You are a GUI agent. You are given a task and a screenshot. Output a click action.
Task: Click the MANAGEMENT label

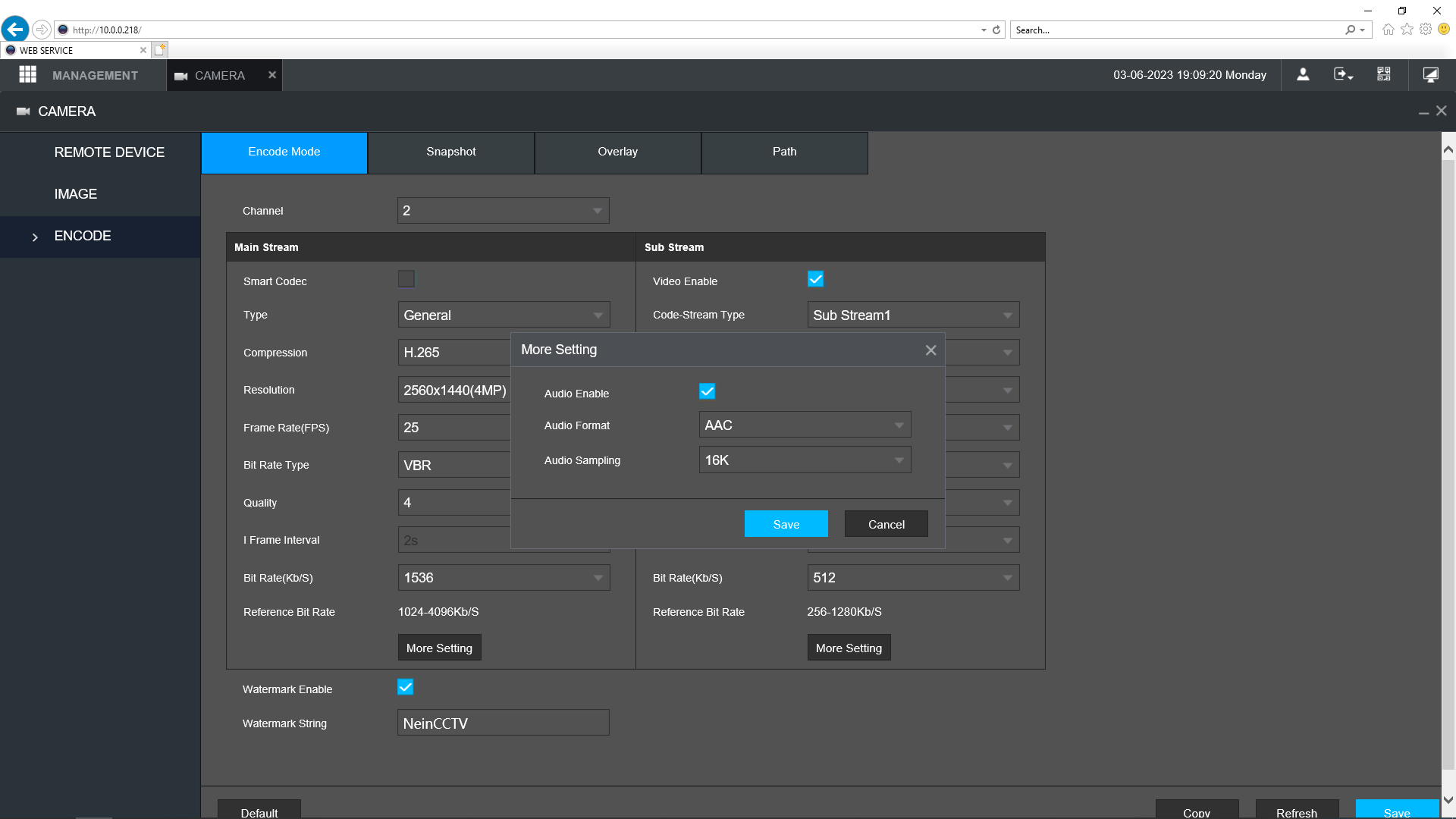(x=95, y=75)
